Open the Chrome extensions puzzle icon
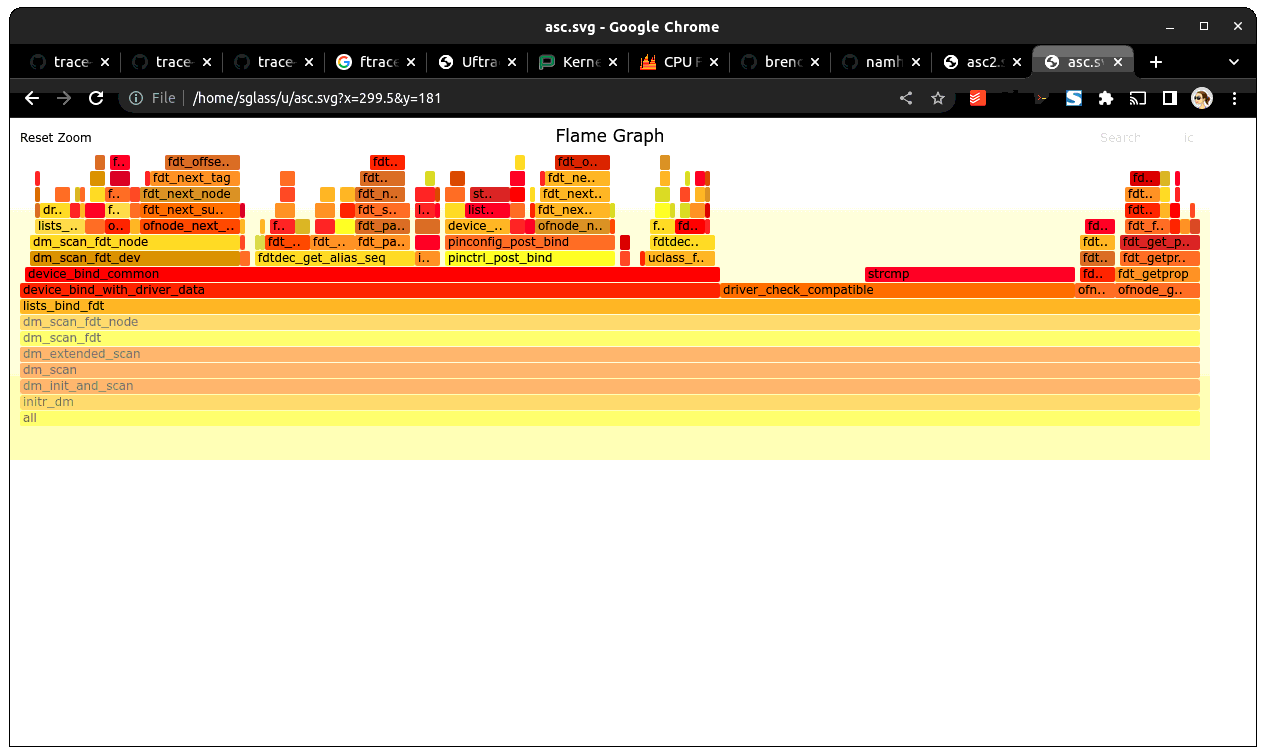This screenshot has height=756, width=1266. [1105, 98]
